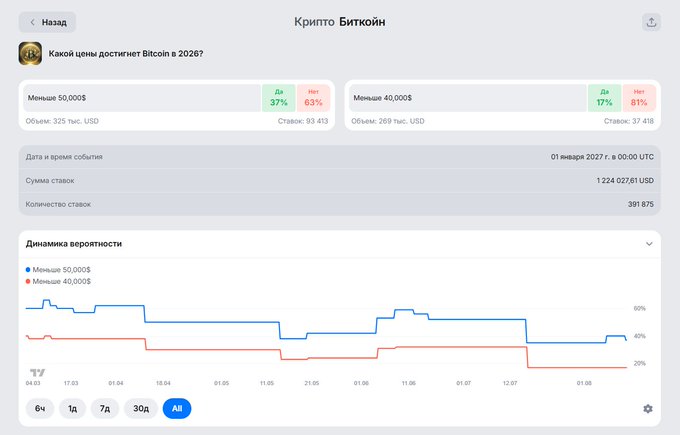Click the 40% axis label

(640, 336)
